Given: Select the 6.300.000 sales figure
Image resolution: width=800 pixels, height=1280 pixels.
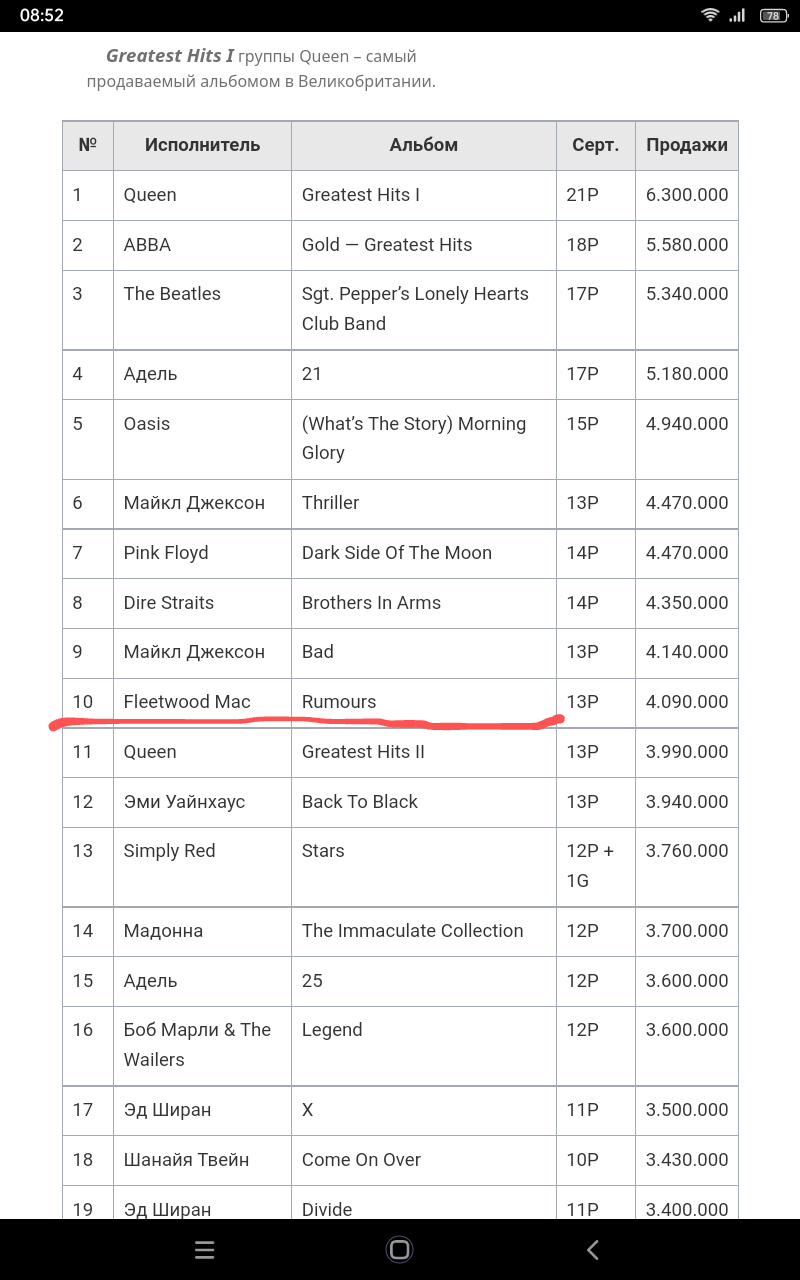Looking at the screenshot, I should [687, 195].
